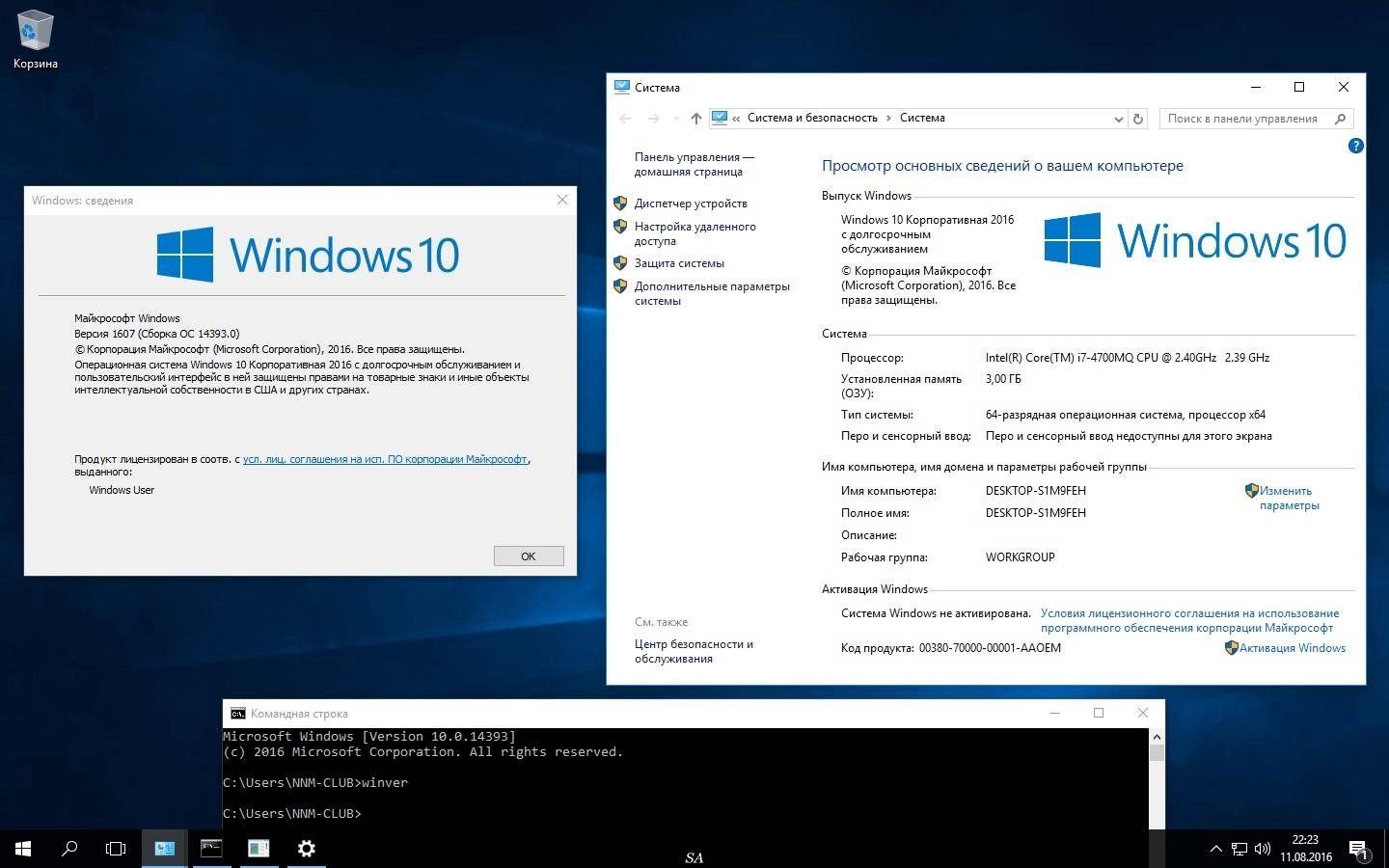Expand the breadcrumb double-chevron in address bar
Viewport: 1389px width, 868px height.
[x=736, y=119]
